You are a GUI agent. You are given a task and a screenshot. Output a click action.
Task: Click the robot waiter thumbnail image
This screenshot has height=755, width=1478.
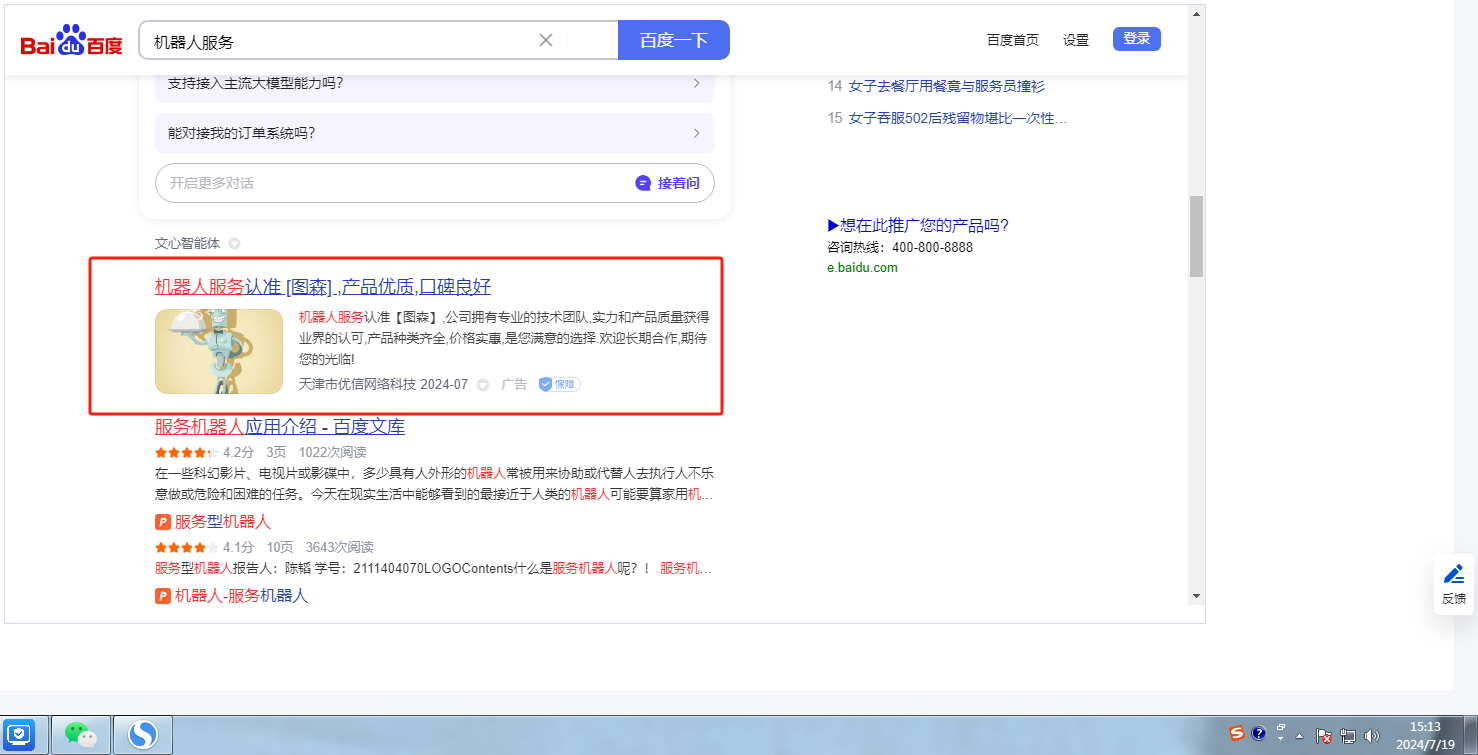pos(219,351)
